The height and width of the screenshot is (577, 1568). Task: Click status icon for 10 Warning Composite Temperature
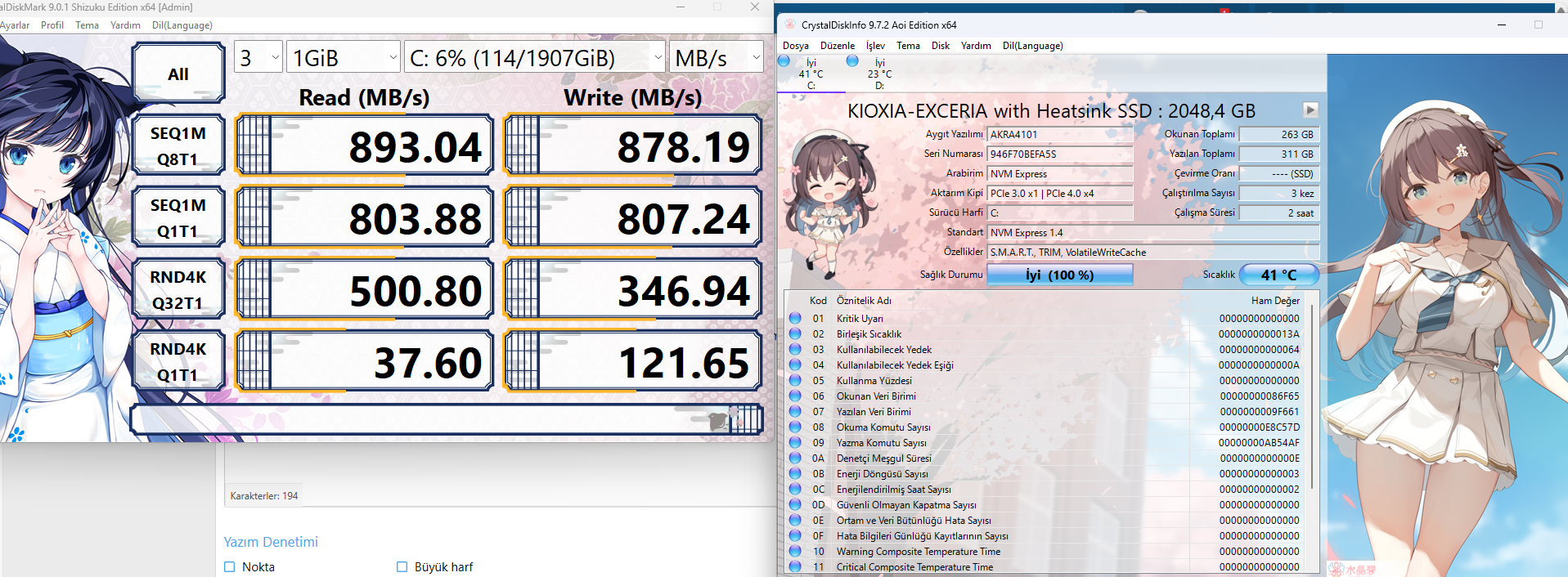[795, 551]
